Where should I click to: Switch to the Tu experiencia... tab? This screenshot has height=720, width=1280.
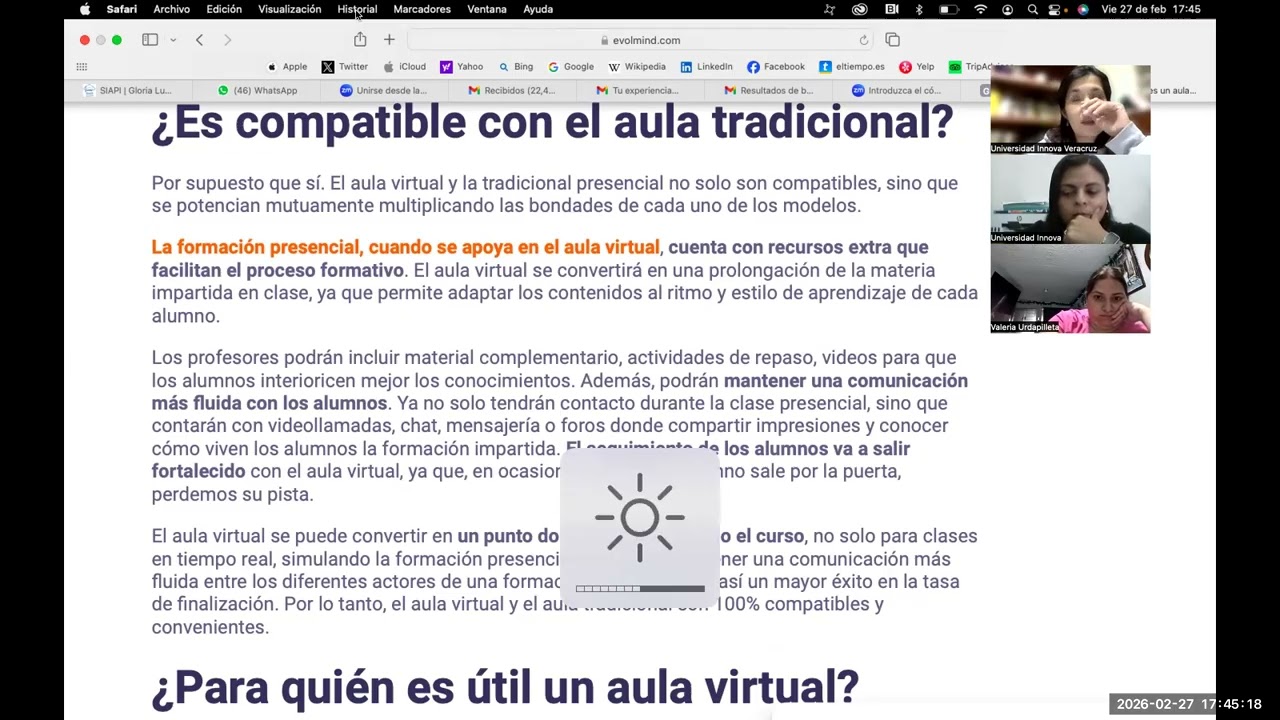click(x=638, y=90)
